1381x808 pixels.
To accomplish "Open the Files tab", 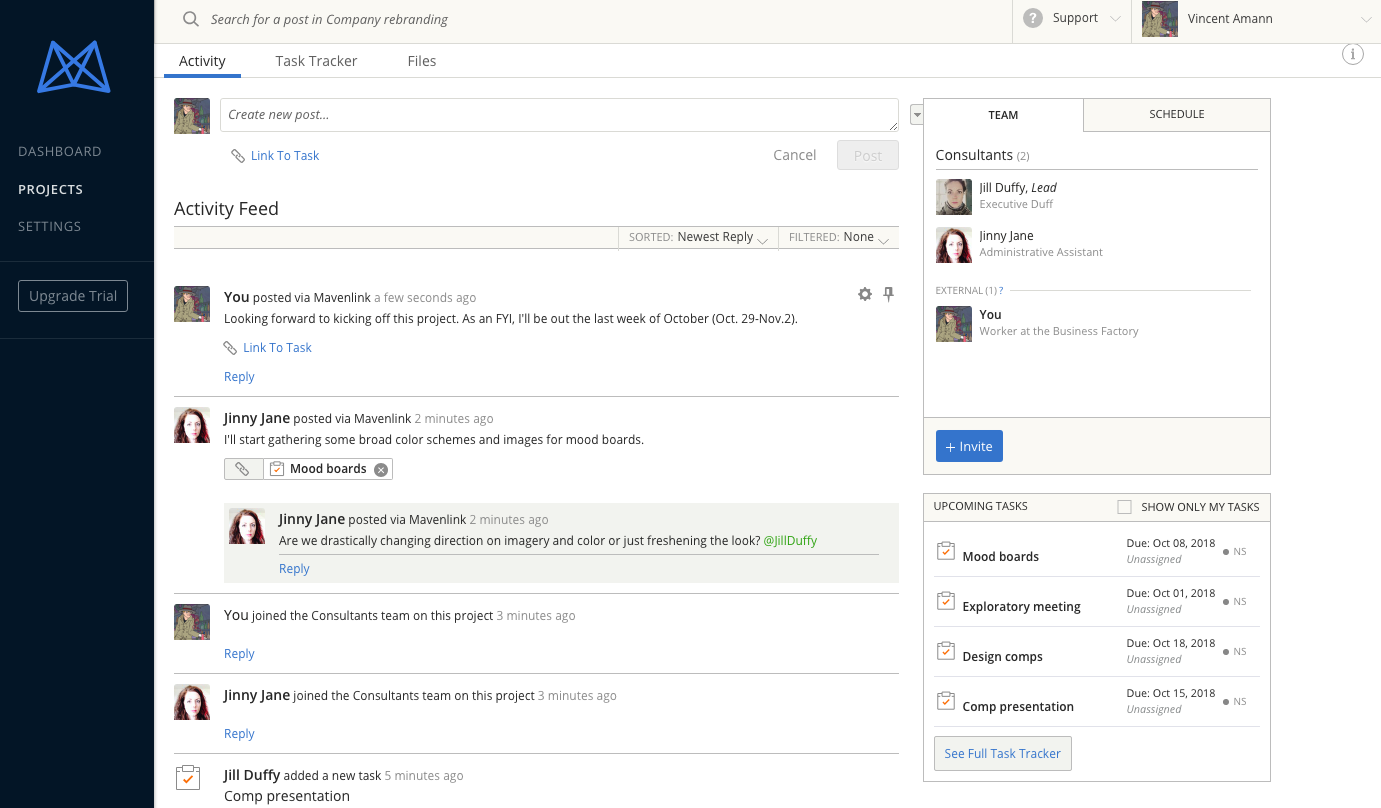I will [422, 61].
